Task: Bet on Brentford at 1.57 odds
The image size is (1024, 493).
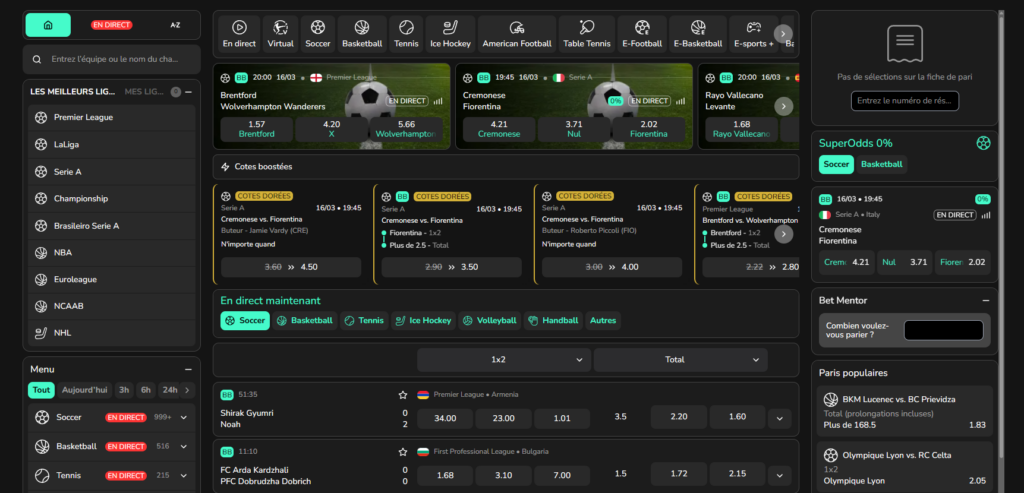Action: [256, 128]
